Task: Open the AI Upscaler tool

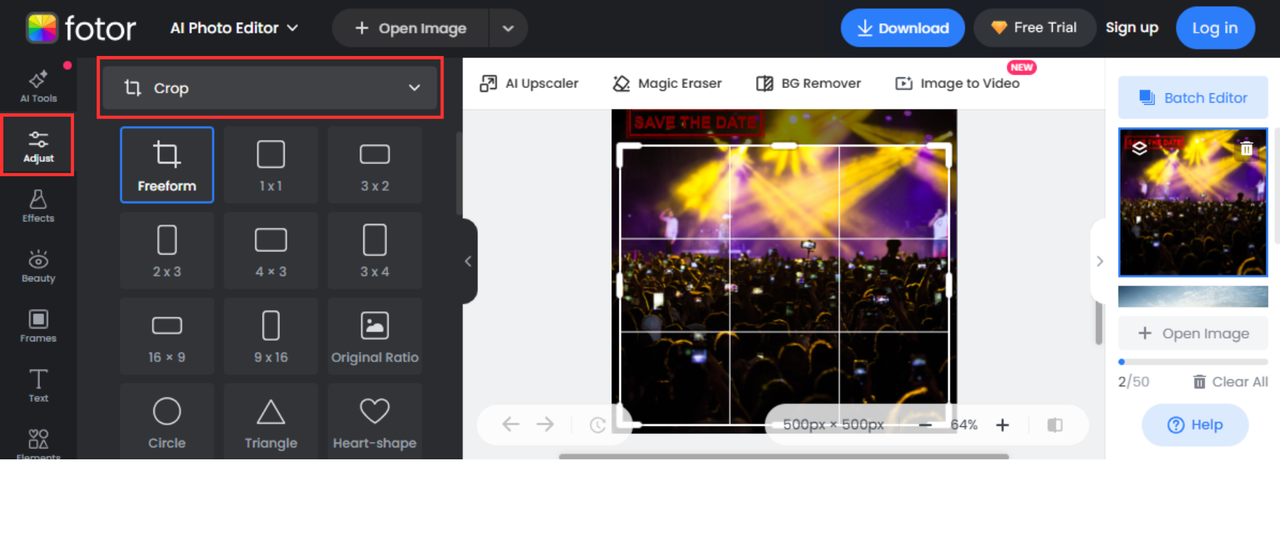Action: tap(529, 83)
